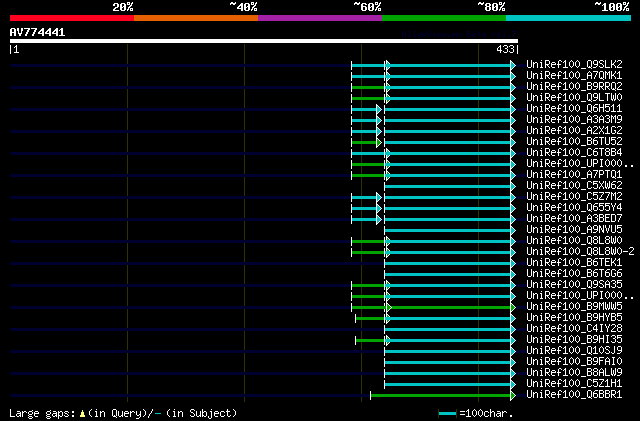Click the cyan alignment bar for B9FAI0

click(x=448, y=362)
